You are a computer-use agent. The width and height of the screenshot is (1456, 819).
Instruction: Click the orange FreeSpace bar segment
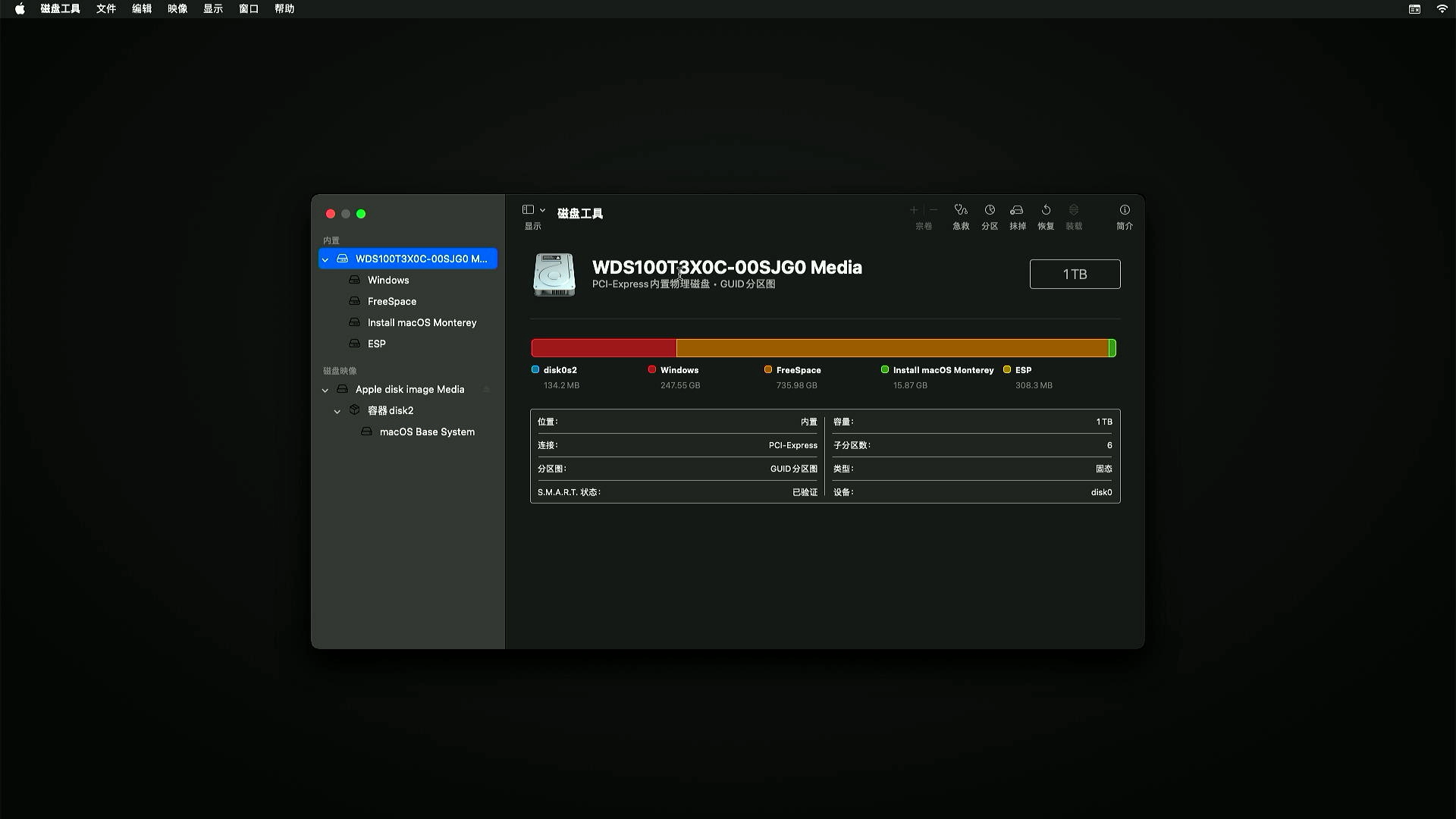point(891,348)
